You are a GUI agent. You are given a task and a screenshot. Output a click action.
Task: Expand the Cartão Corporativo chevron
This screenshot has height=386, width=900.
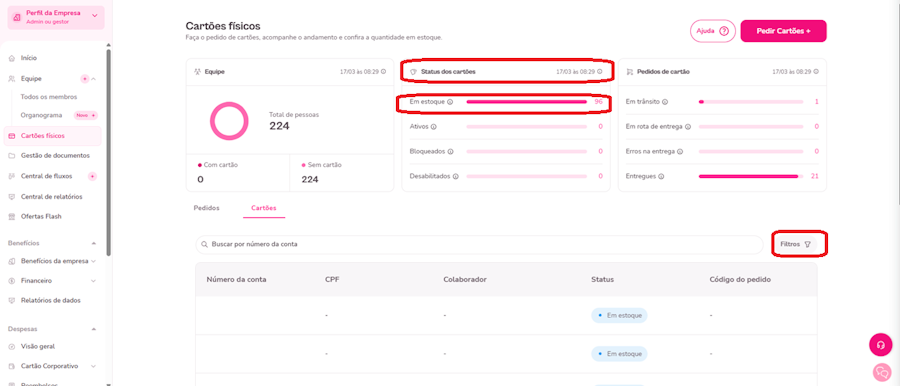pos(94,366)
